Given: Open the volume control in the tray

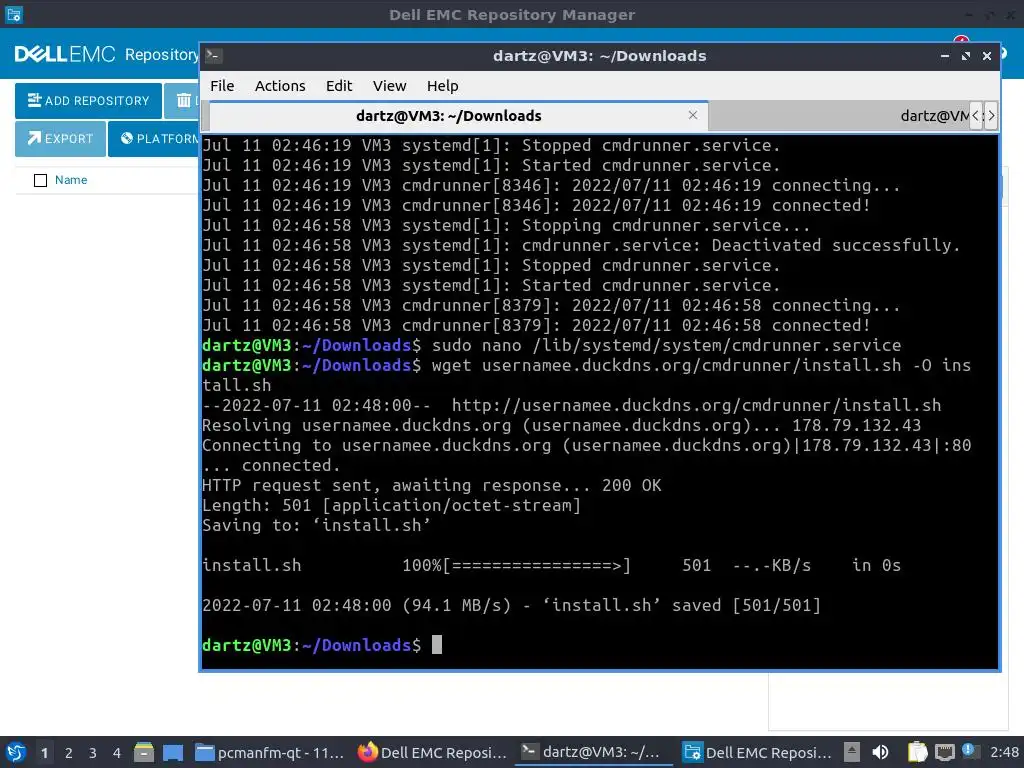Looking at the screenshot, I should 880,752.
